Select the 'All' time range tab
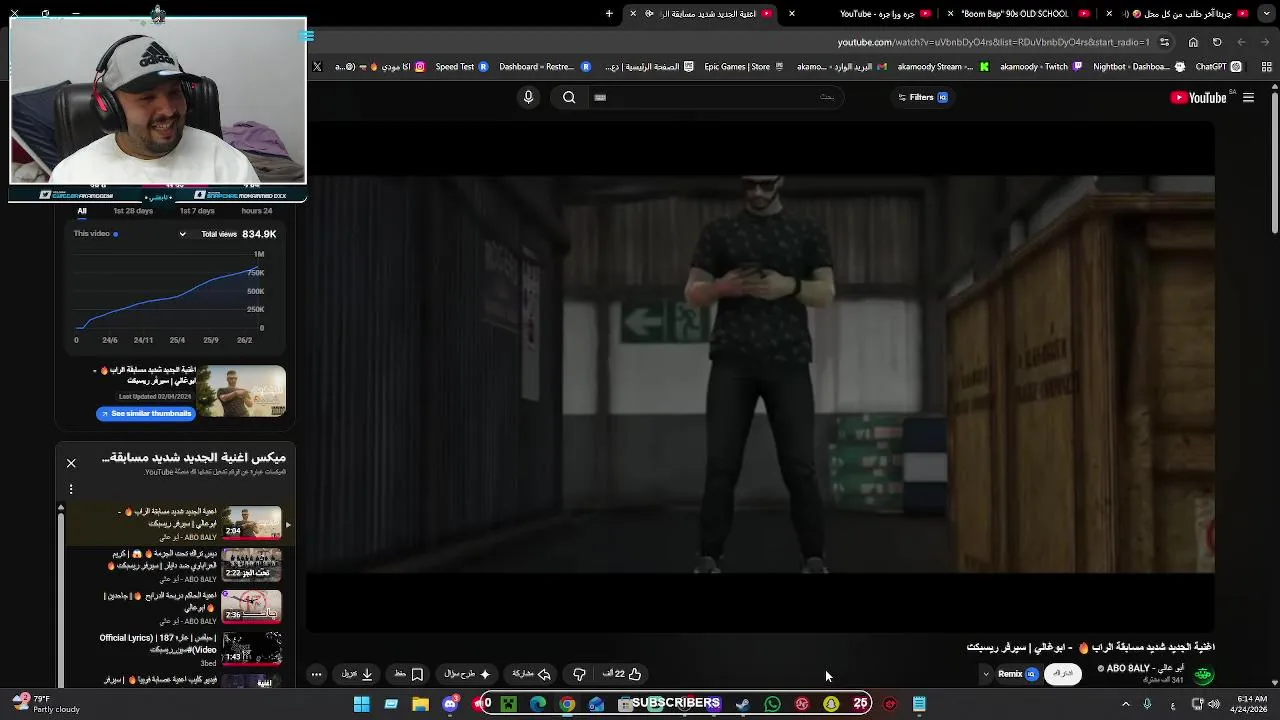The width and height of the screenshot is (1280, 720). [82, 211]
